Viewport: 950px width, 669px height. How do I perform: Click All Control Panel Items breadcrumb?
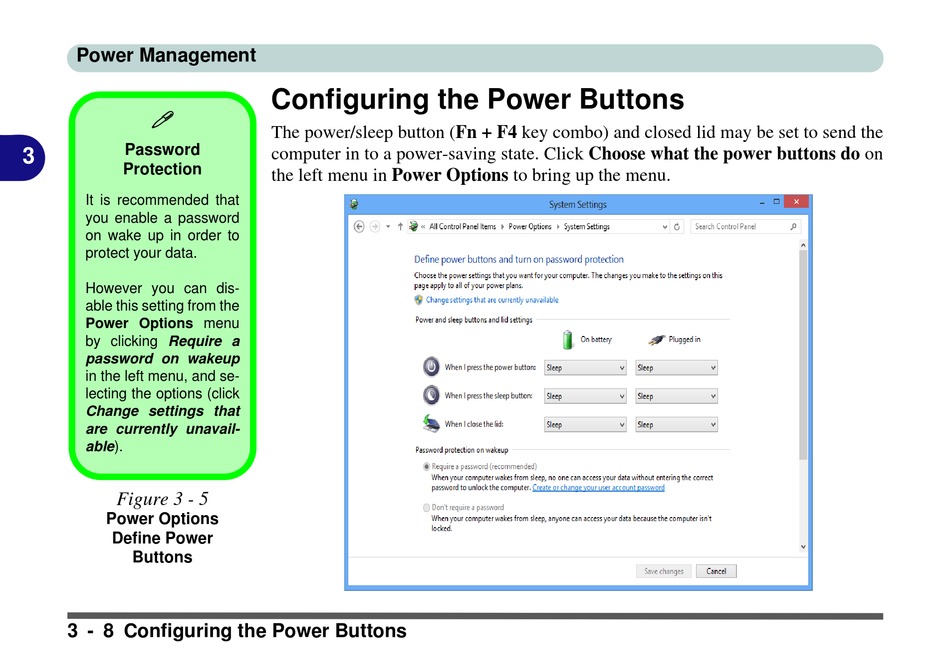(462, 227)
